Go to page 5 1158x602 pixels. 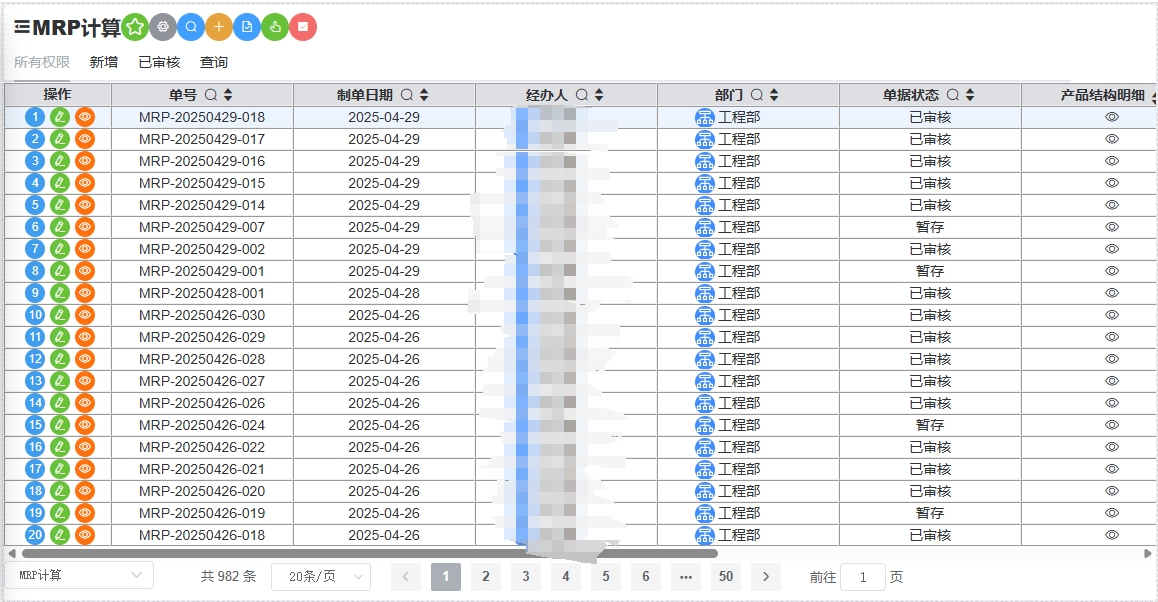tap(606, 577)
